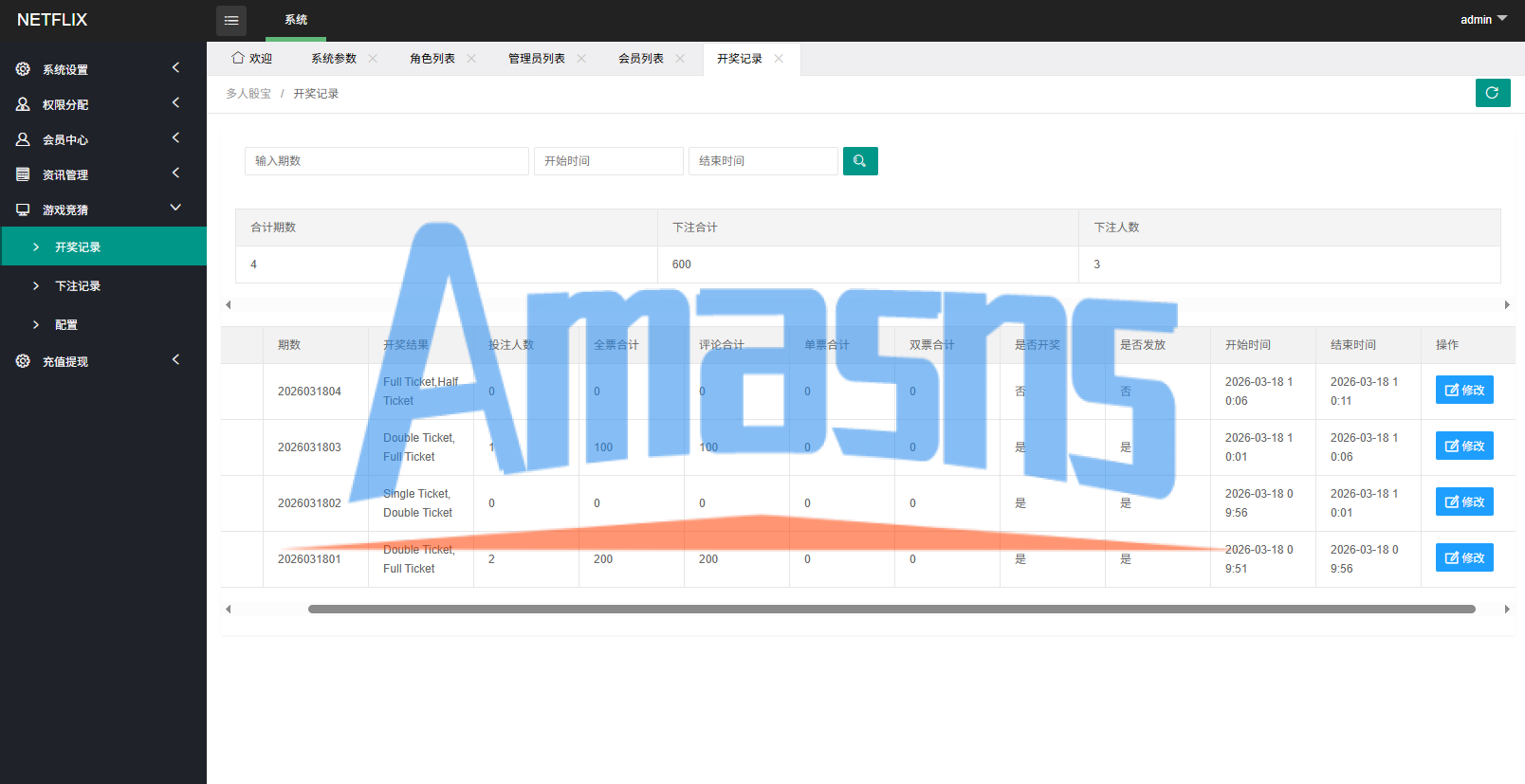
Task: Click the horizontal table scrollbar thumb
Action: [891, 610]
